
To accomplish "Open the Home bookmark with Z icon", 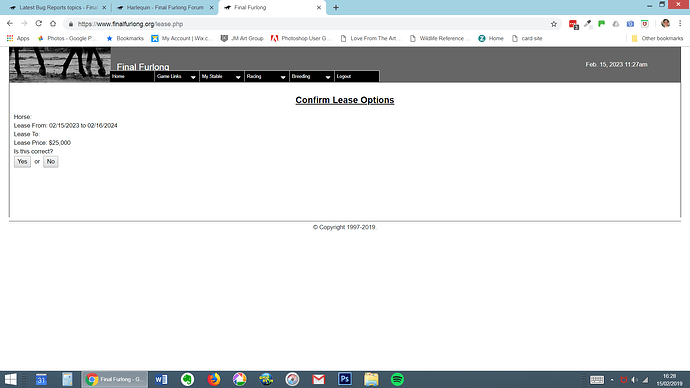I will pos(491,38).
